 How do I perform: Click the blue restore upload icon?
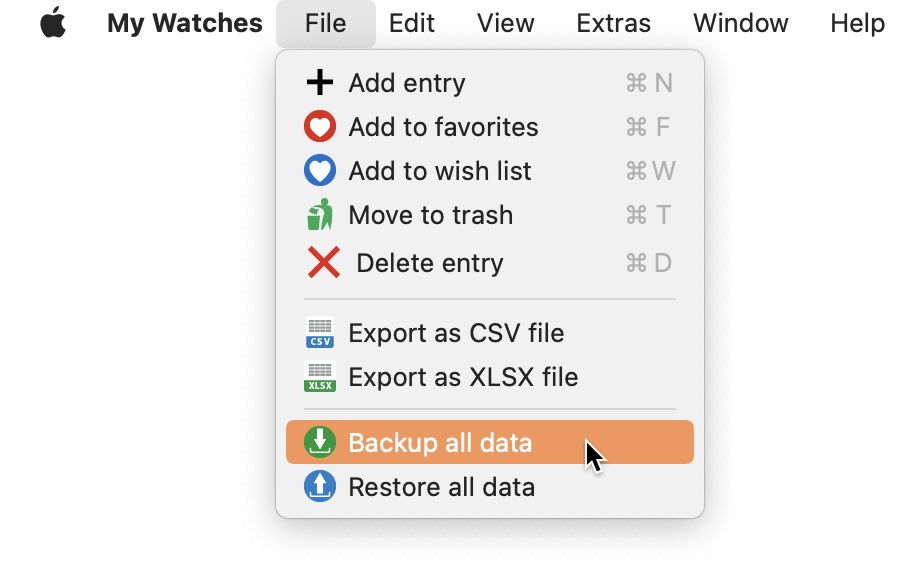click(320, 486)
